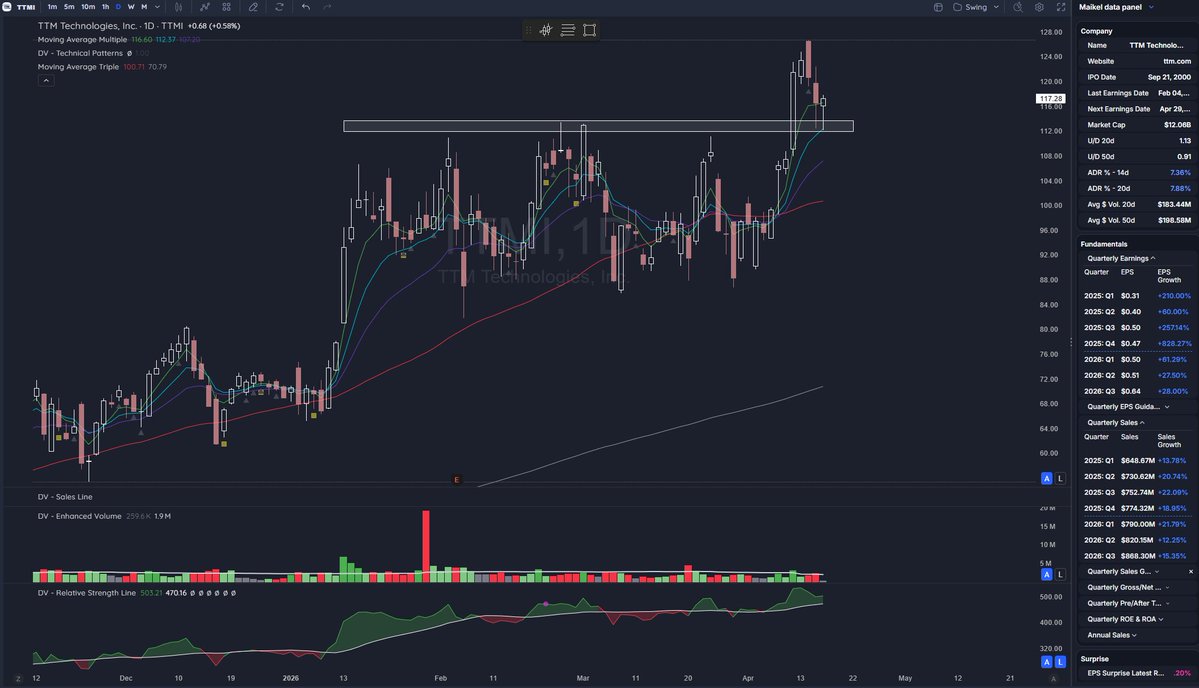Screen dimensions: 1199x688
Task: Select the daily 'D' timeframe
Action: pos(118,7)
